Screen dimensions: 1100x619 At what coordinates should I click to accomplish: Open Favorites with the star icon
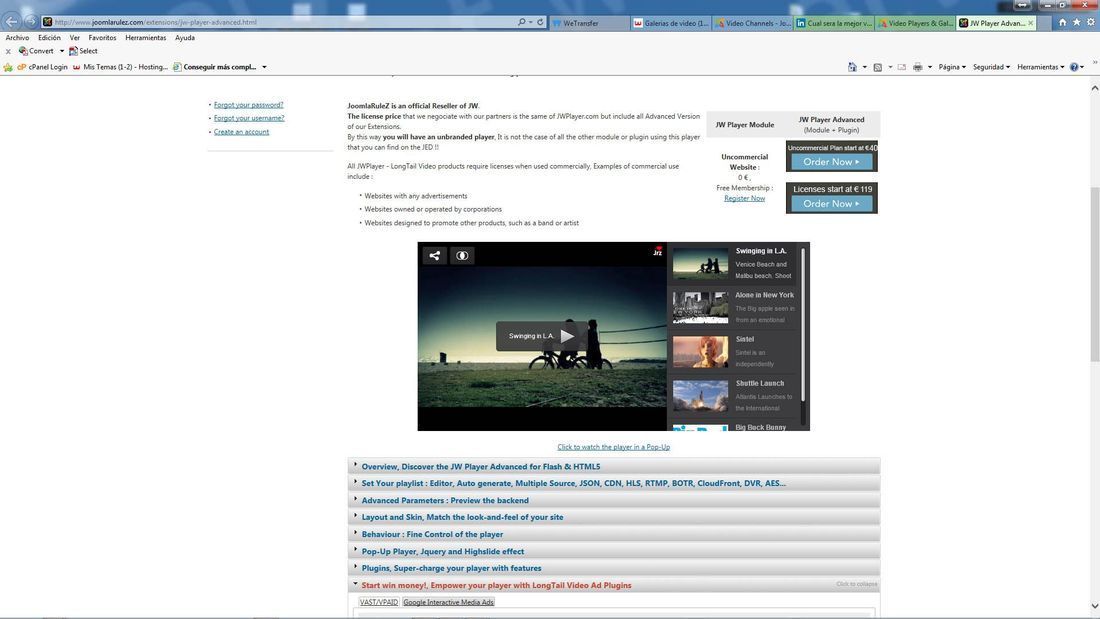(1076, 22)
